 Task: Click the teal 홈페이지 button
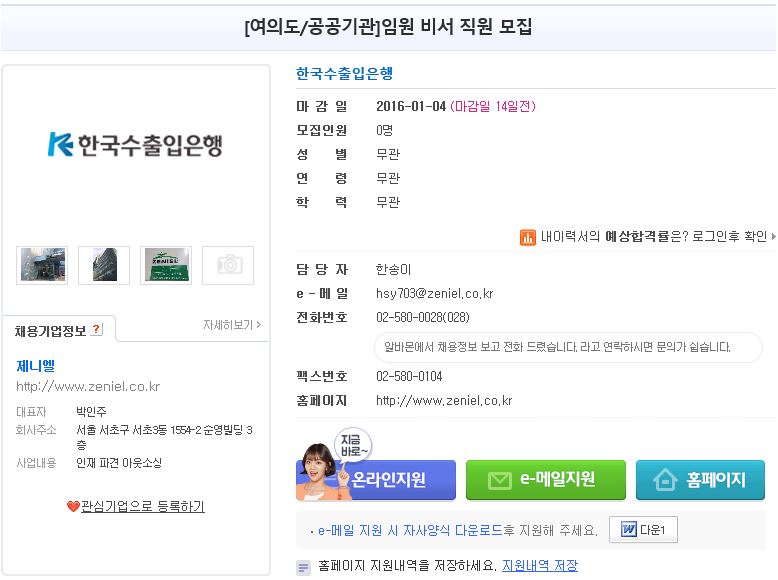coord(701,479)
